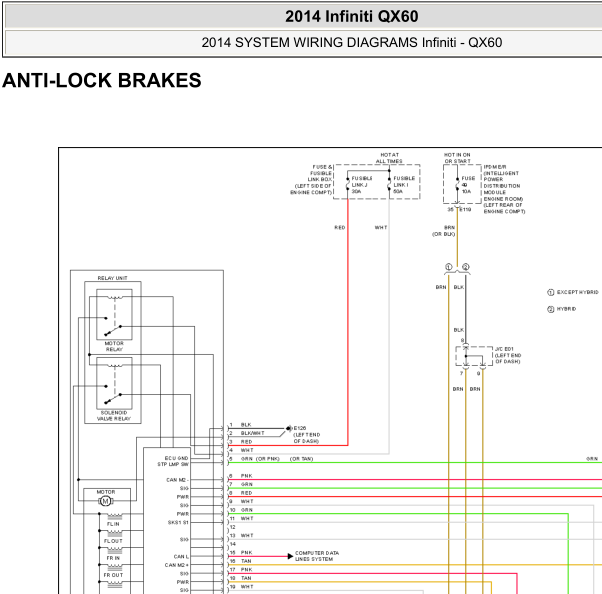Click pin 18 "TAN" wire label
Image resolution: width=602 pixels, height=594 pixels.
pyautogui.click(x=246, y=578)
